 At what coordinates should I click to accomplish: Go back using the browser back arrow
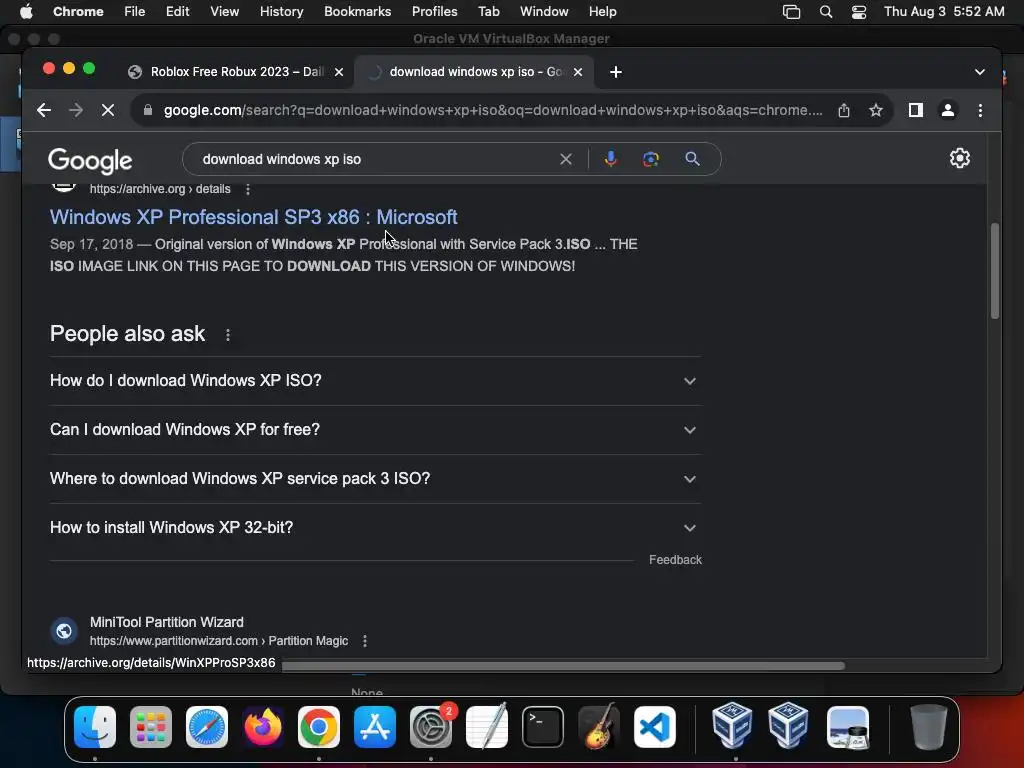click(44, 110)
